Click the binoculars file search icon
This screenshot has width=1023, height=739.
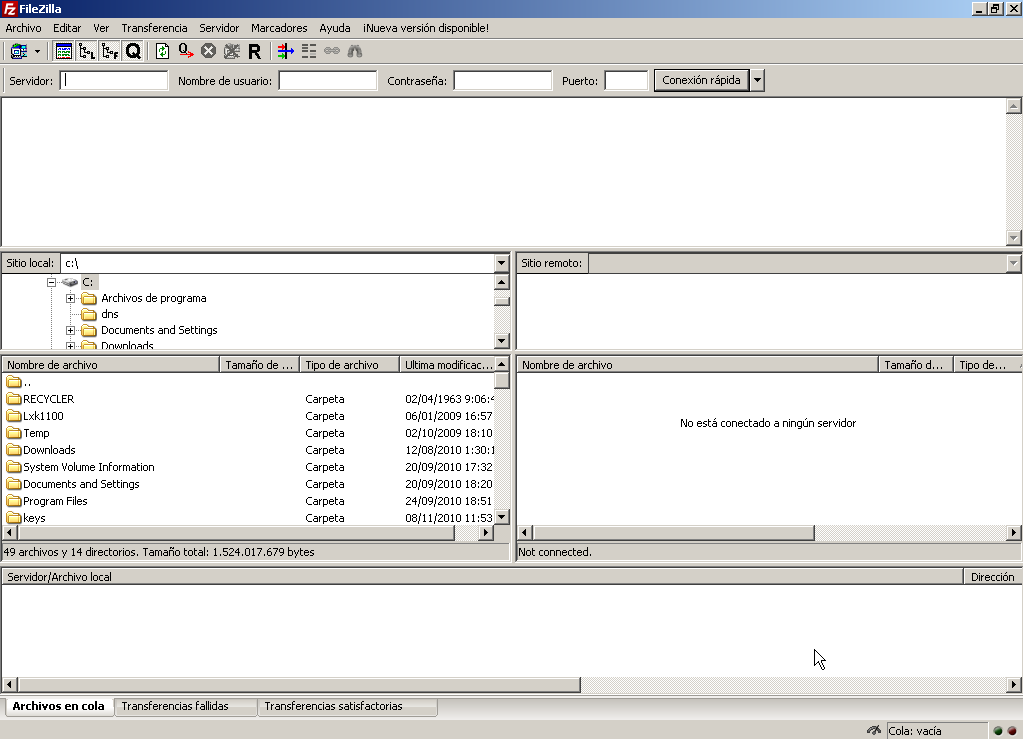point(354,51)
